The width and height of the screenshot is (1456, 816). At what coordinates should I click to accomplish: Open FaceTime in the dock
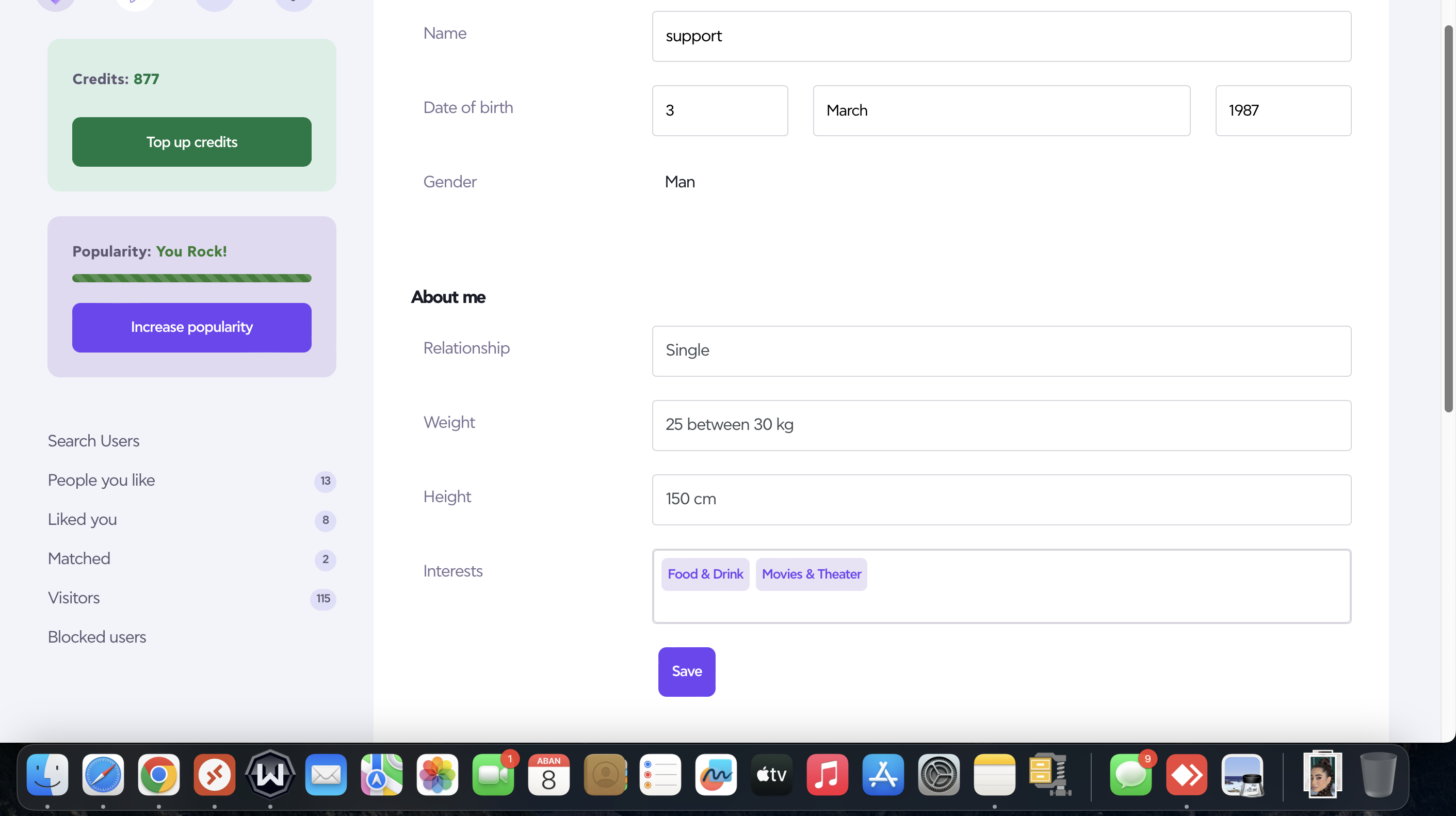click(x=493, y=774)
